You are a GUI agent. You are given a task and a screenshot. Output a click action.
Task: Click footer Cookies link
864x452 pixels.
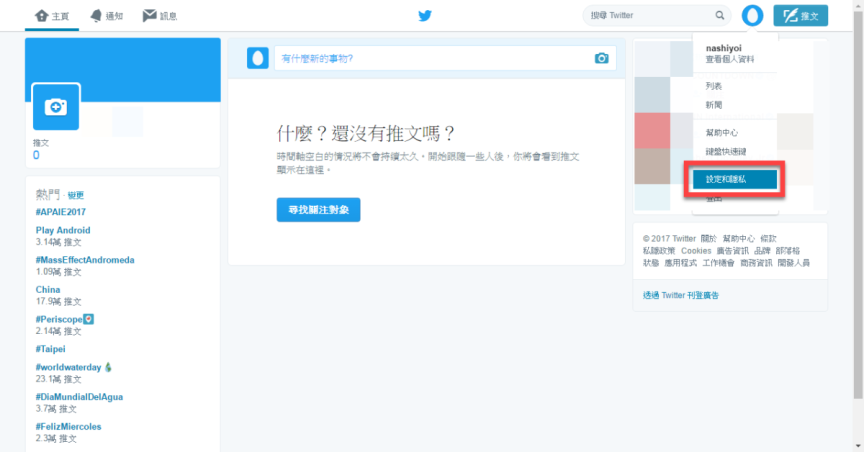[x=696, y=251]
